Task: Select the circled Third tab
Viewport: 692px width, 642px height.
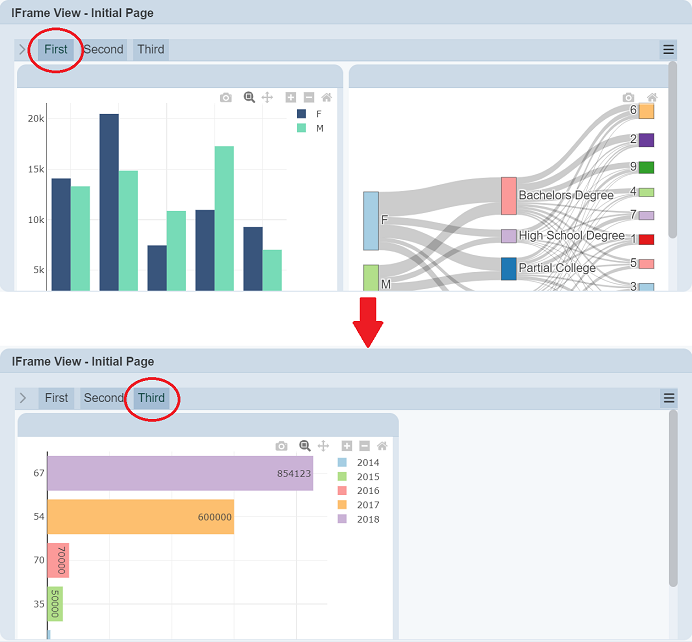Action: coord(152,398)
